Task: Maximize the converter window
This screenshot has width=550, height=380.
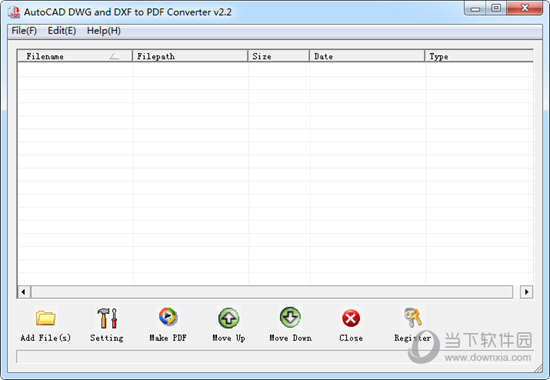Action: click(x=496, y=8)
